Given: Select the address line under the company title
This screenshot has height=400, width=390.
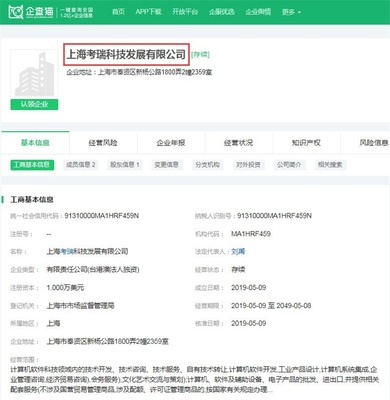Looking at the screenshot, I should [x=139, y=72].
